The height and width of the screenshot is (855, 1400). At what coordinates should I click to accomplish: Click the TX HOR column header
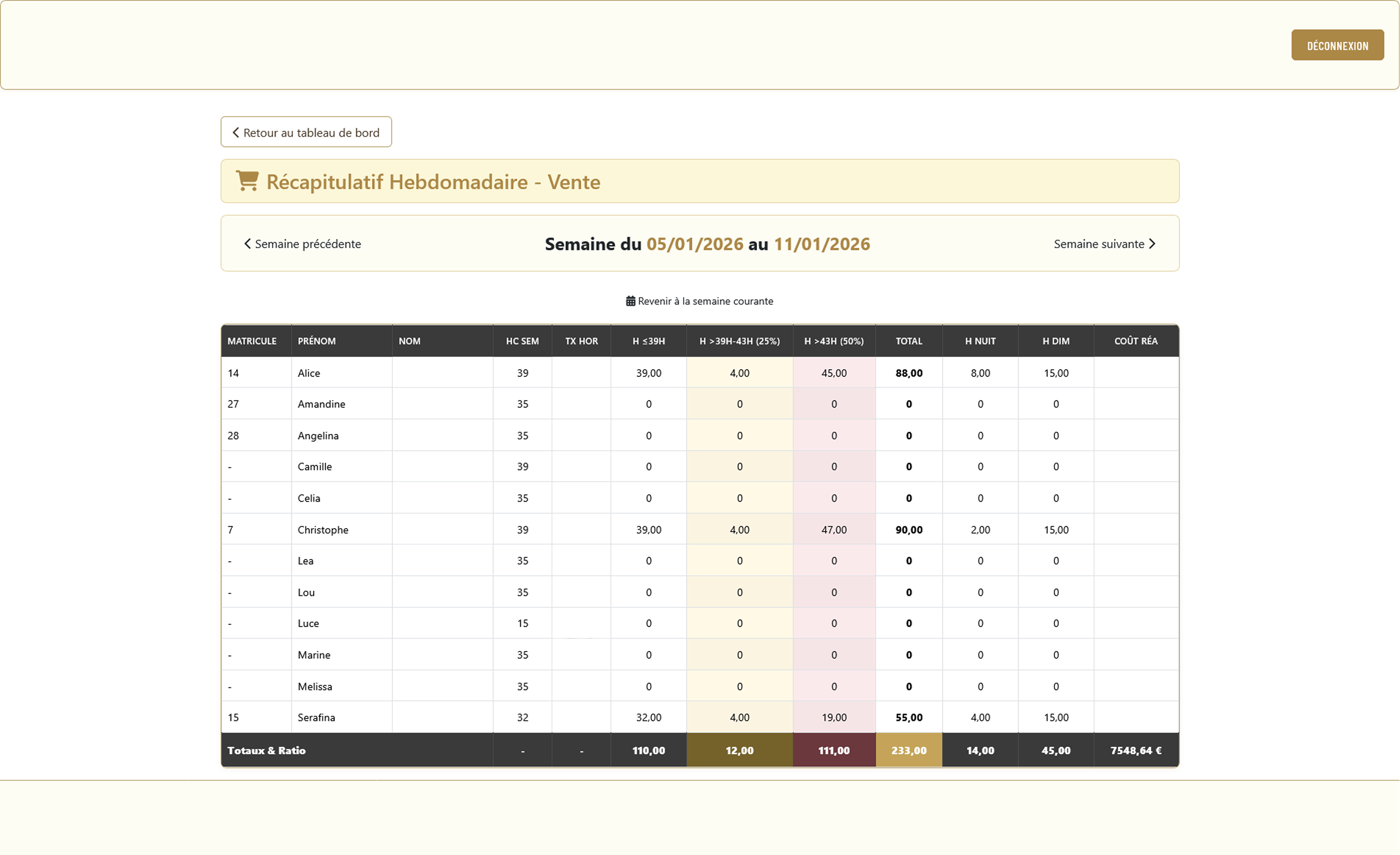click(581, 341)
